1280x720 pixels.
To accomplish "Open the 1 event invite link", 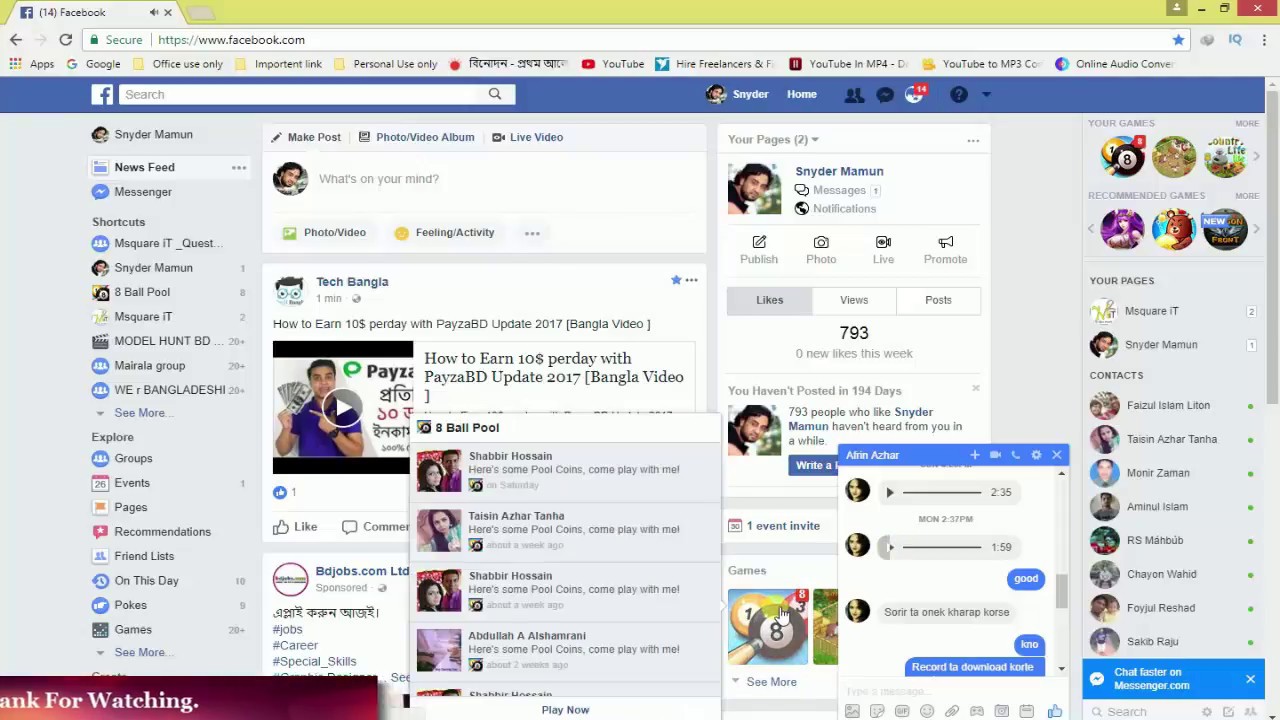I will [x=783, y=526].
